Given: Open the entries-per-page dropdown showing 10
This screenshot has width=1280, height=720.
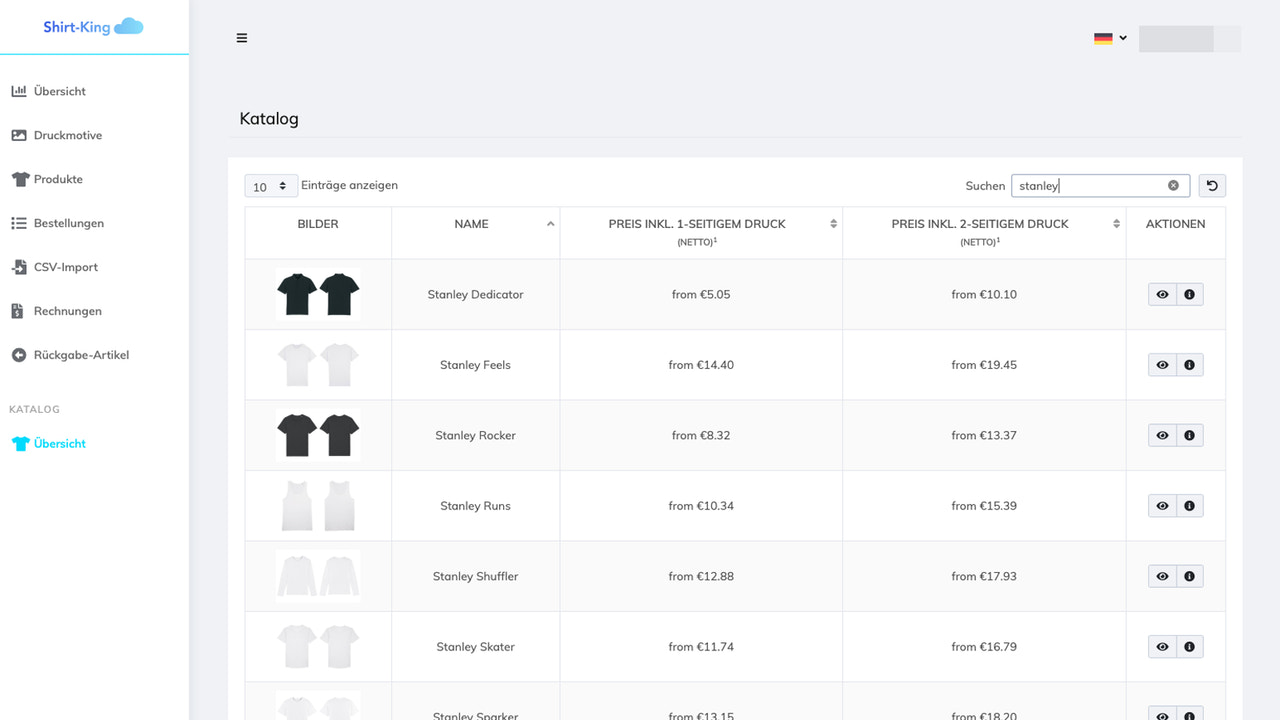Looking at the screenshot, I should pyautogui.click(x=270, y=185).
